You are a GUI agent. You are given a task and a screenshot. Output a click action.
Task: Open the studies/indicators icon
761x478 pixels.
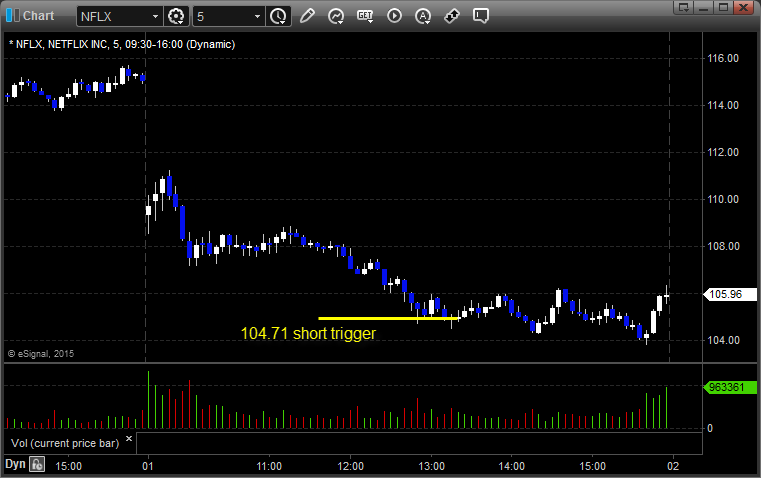(336, 16)
